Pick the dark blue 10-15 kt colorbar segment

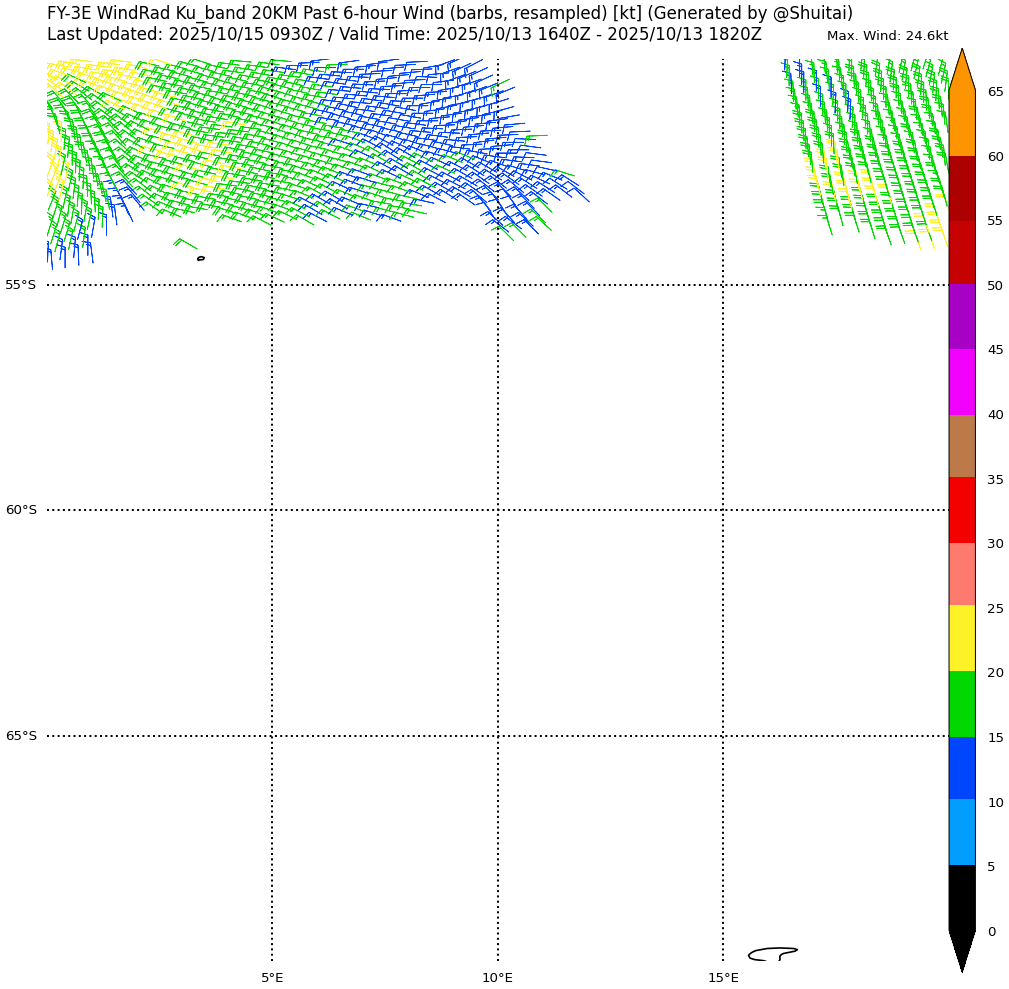pyautogui.click(x=961, y=768)
